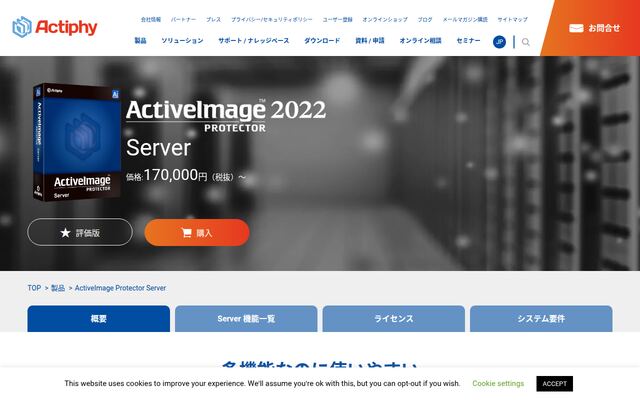Image resolution: width=640 pixels, height=400 pixels.
Task: Click the ActiveImage 2022 Protector title
Action: tap(226, 115)
